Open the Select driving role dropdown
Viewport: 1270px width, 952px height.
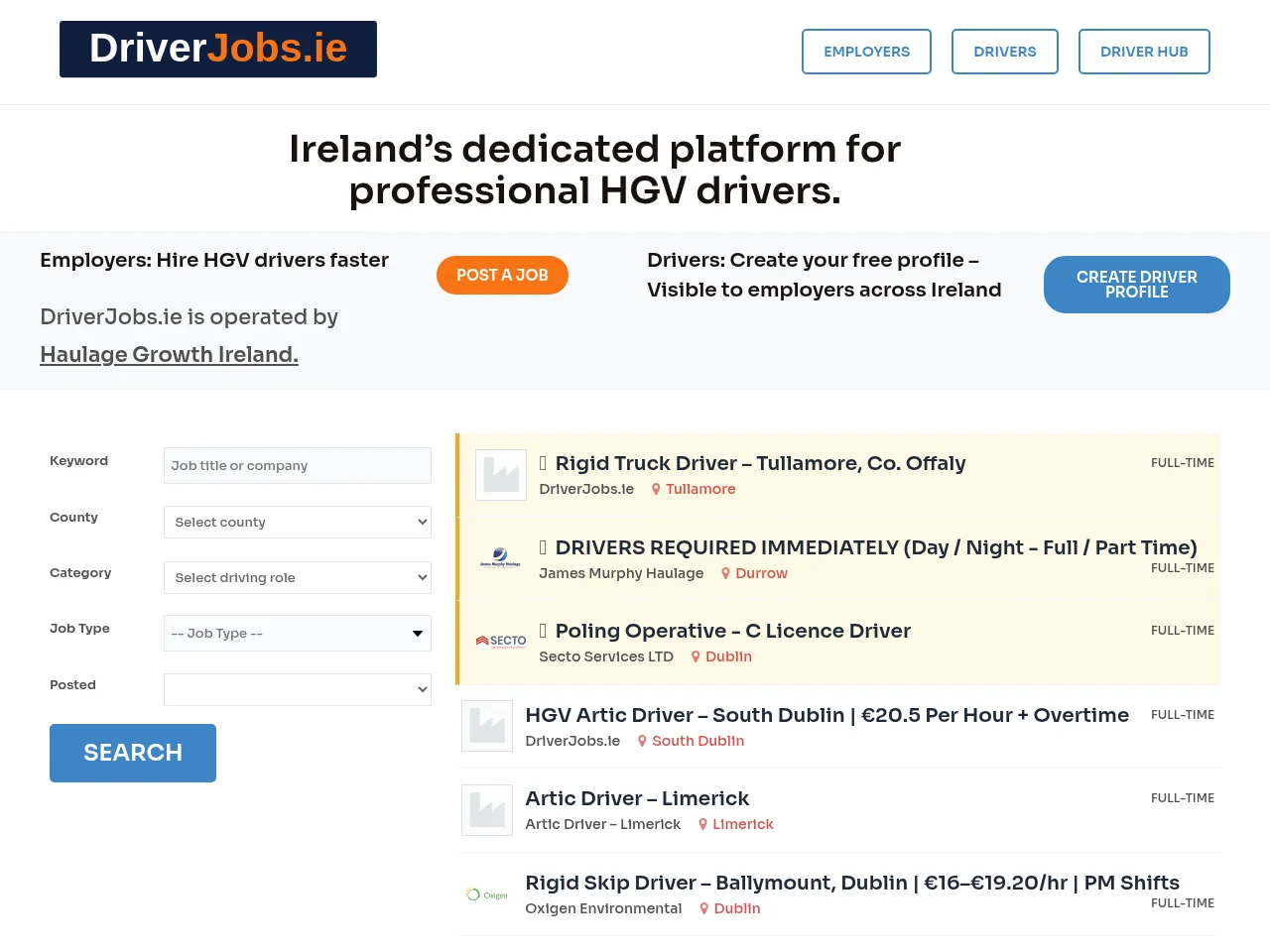coord(298,577)
